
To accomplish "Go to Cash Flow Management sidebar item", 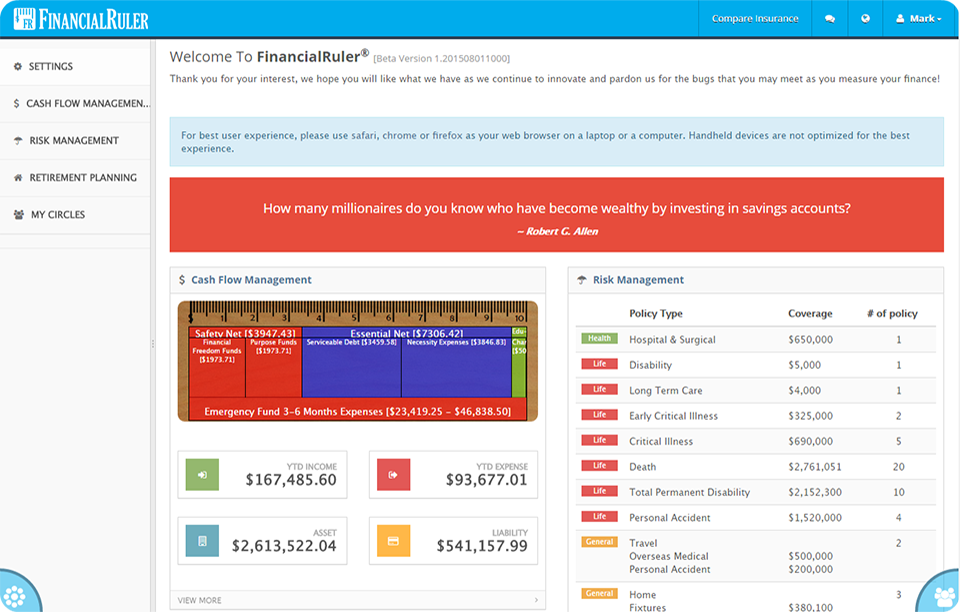I will tap(75, 104).
